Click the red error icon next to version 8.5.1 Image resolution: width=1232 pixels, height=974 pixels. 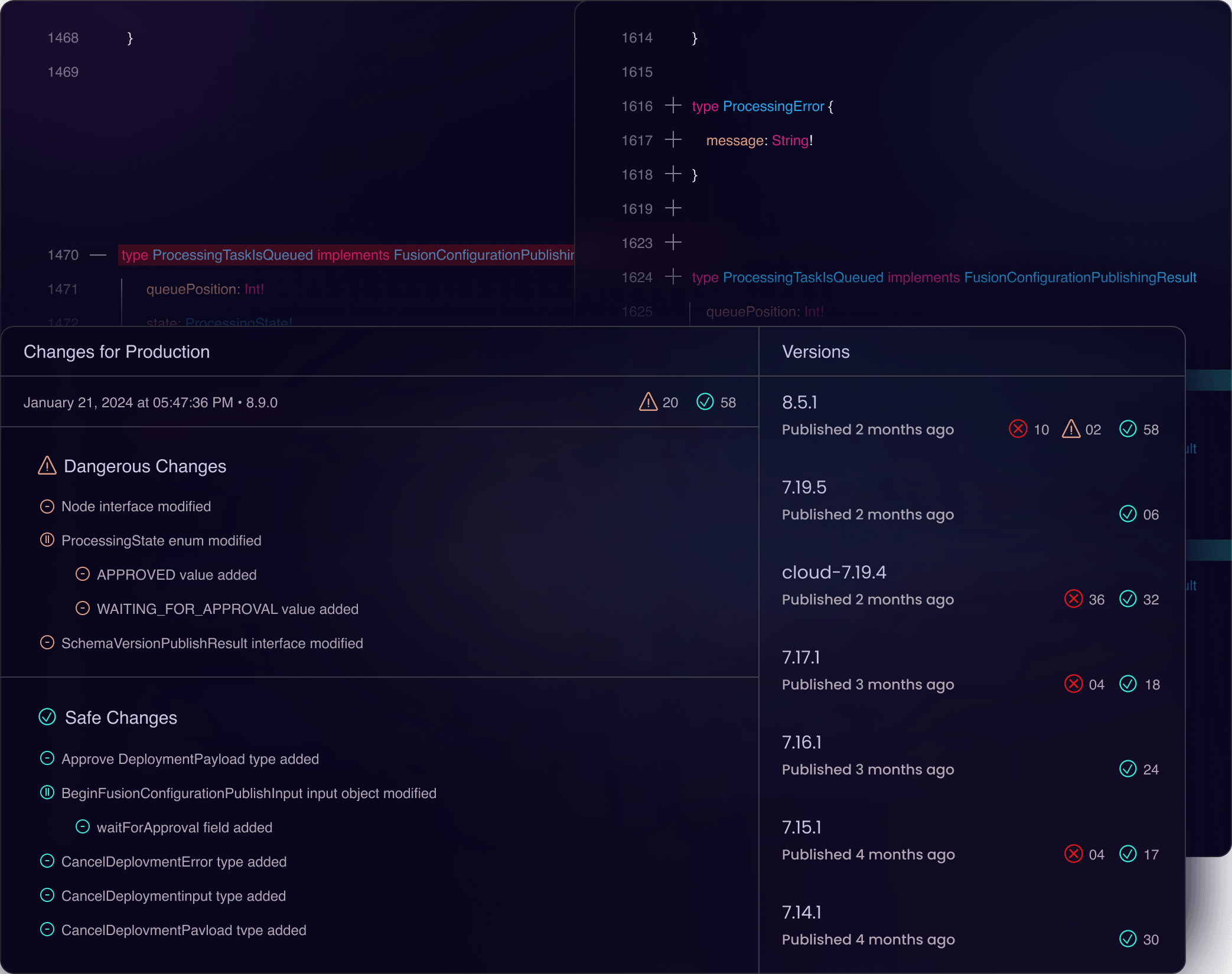pos(1017,429)
